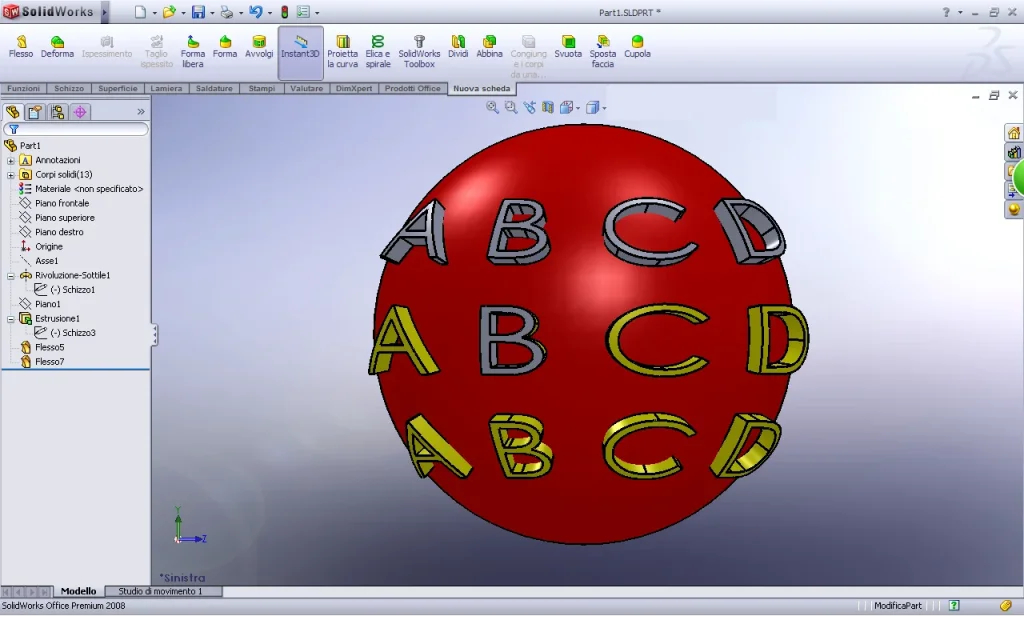Open SolidWorks Resources home pane

[x=1014, y=133]
